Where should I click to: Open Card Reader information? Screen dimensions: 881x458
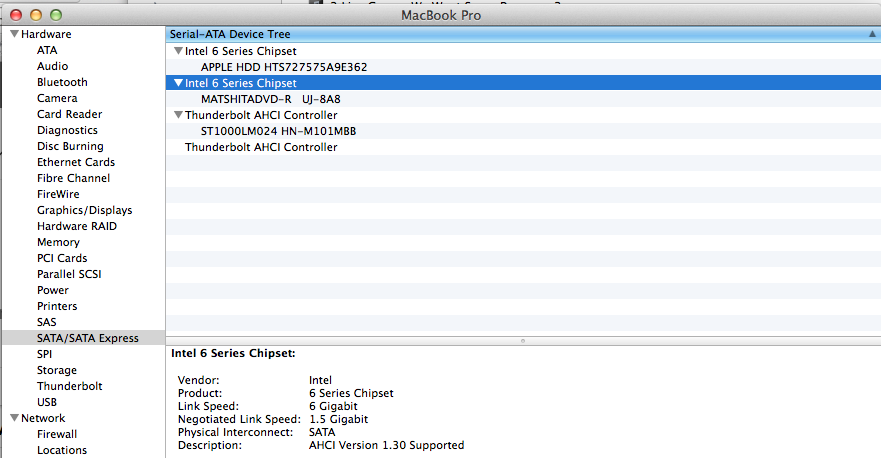(70, 114)
